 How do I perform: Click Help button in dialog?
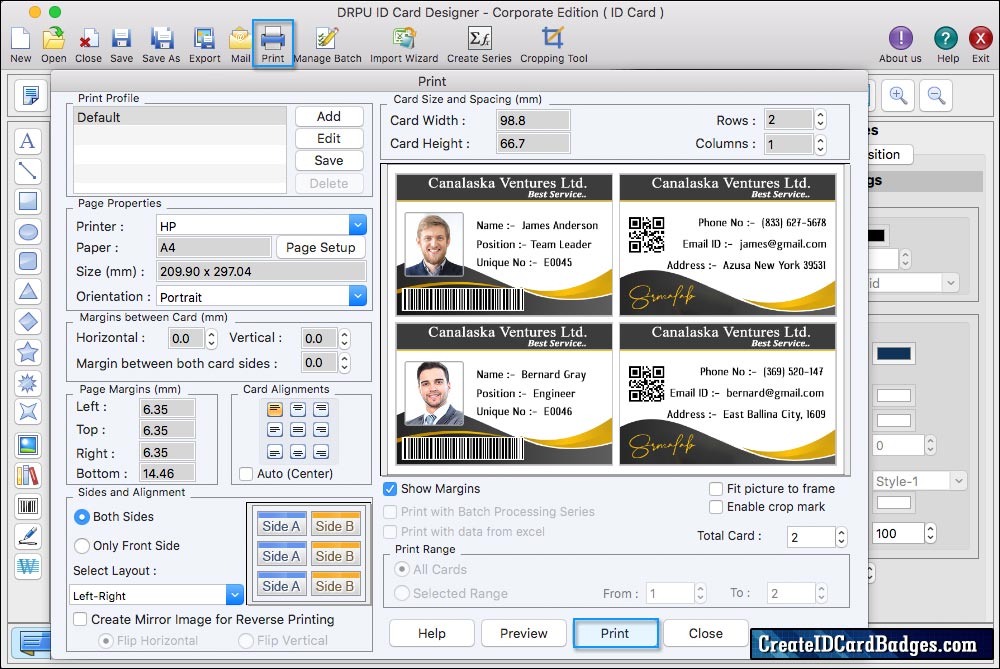(432, 633)
